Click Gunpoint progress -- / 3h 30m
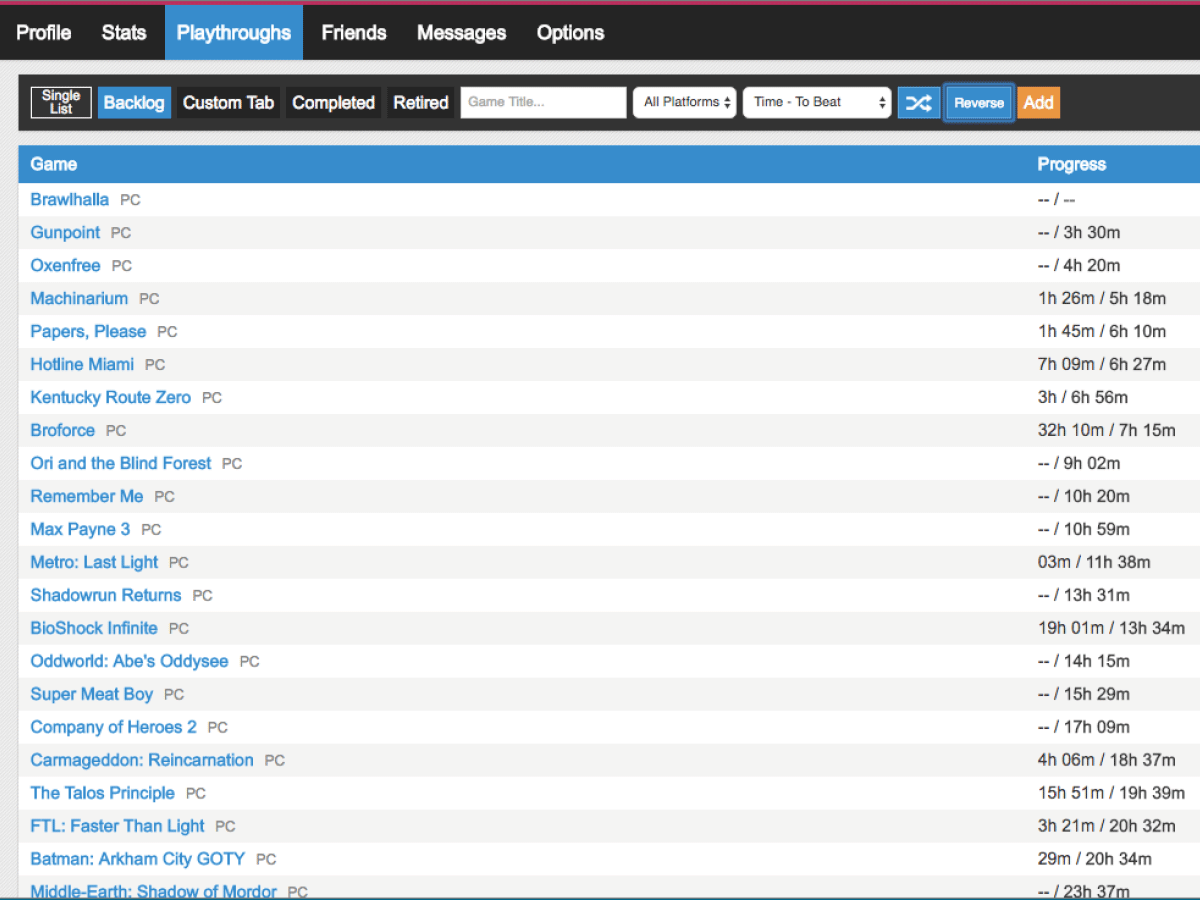The image size is (1200, 900). [x=1079, y=232]
